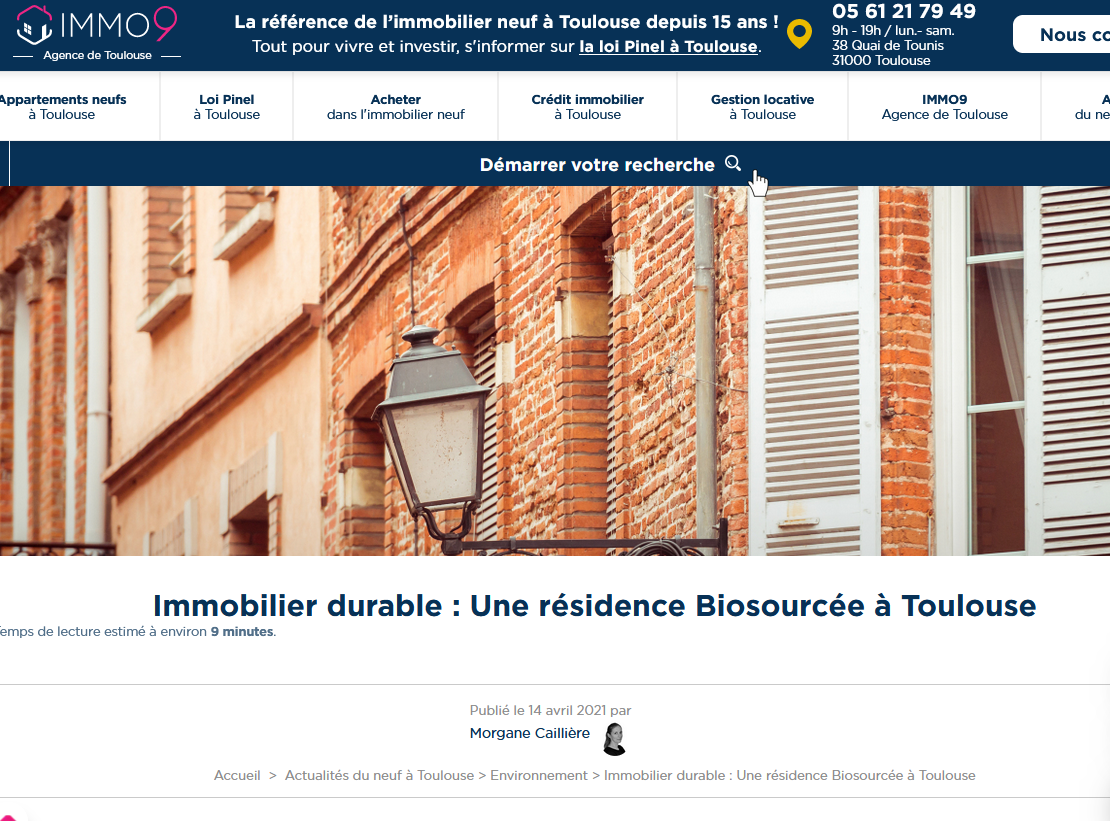Click "Publié le 14 avril 2021 par" text
The image size is (1110, 821).
tap(550, 710)
